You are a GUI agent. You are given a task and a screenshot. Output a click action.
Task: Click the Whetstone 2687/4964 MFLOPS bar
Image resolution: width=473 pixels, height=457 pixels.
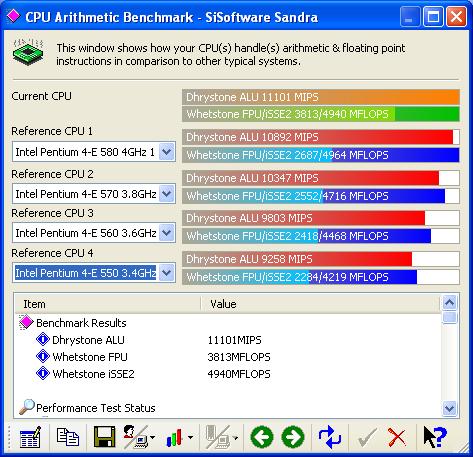(321, 155)
